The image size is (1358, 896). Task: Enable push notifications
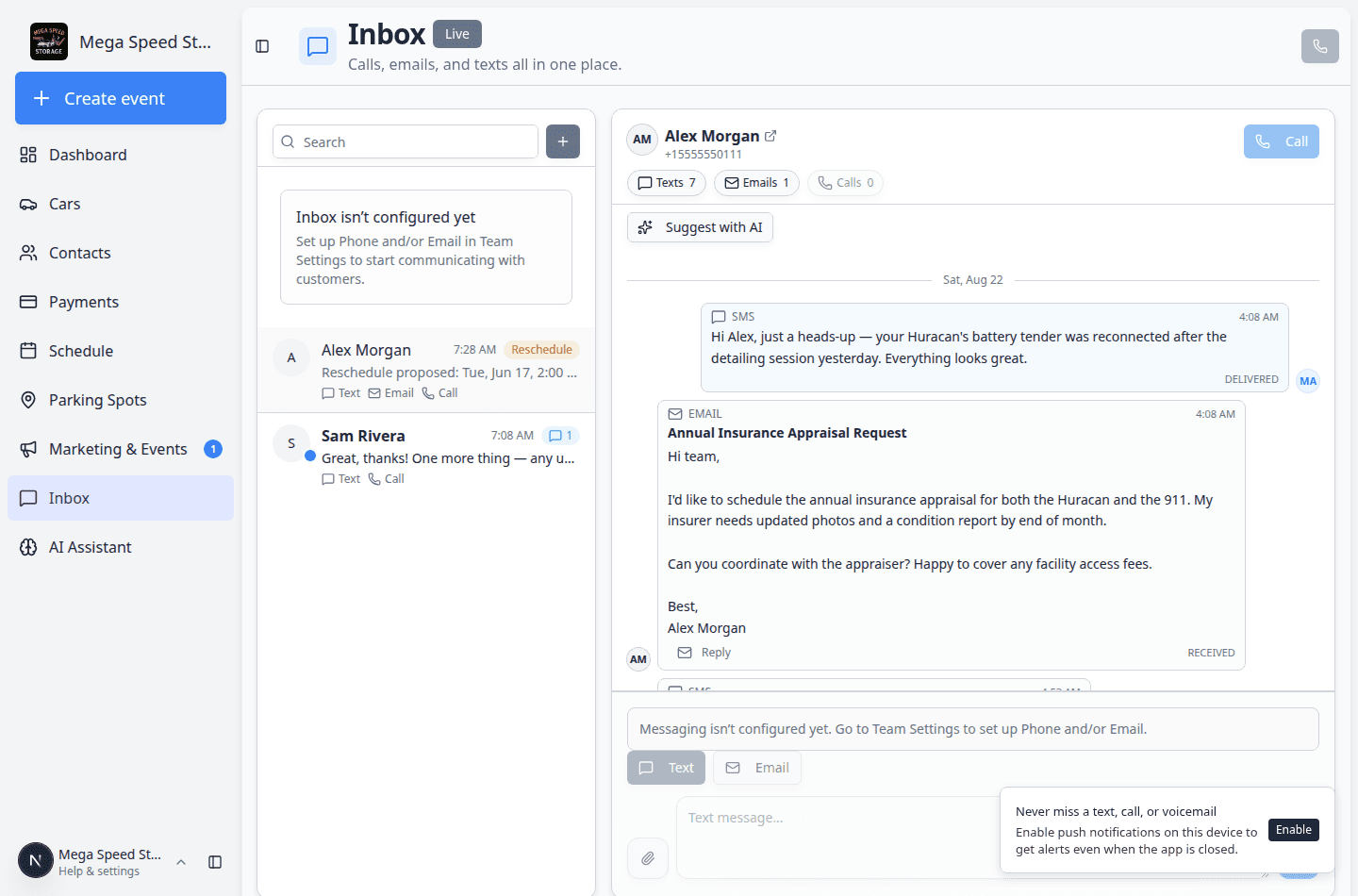point(1294,830)
